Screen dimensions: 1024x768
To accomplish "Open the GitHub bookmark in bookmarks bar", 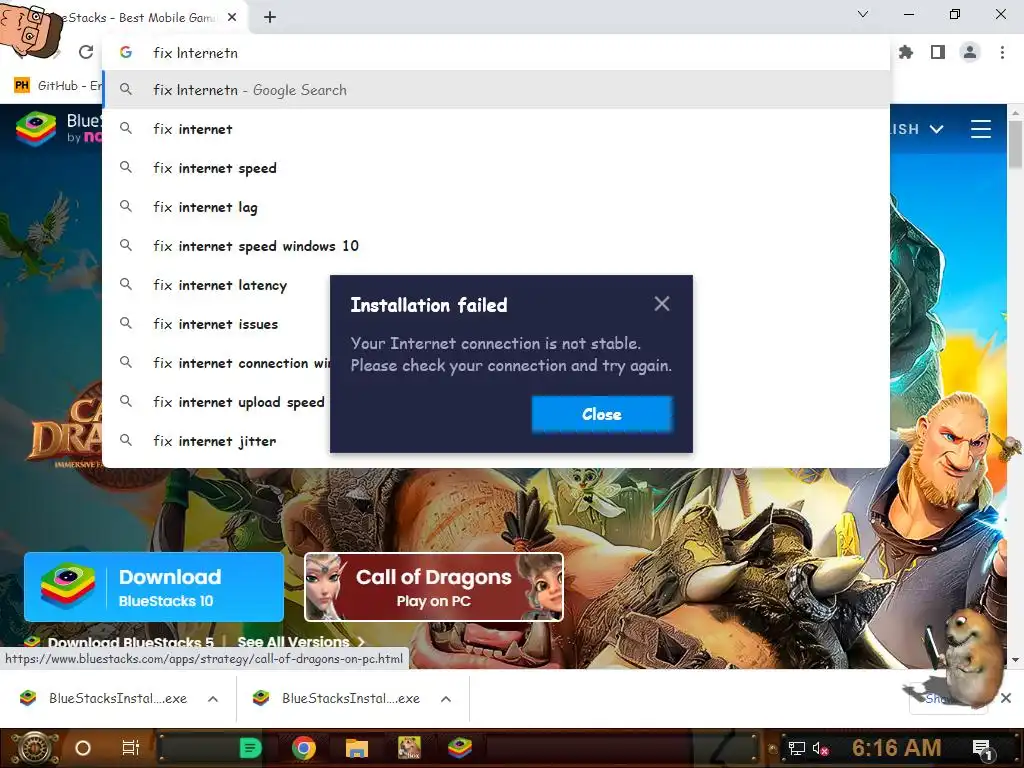I will point(57,86).
